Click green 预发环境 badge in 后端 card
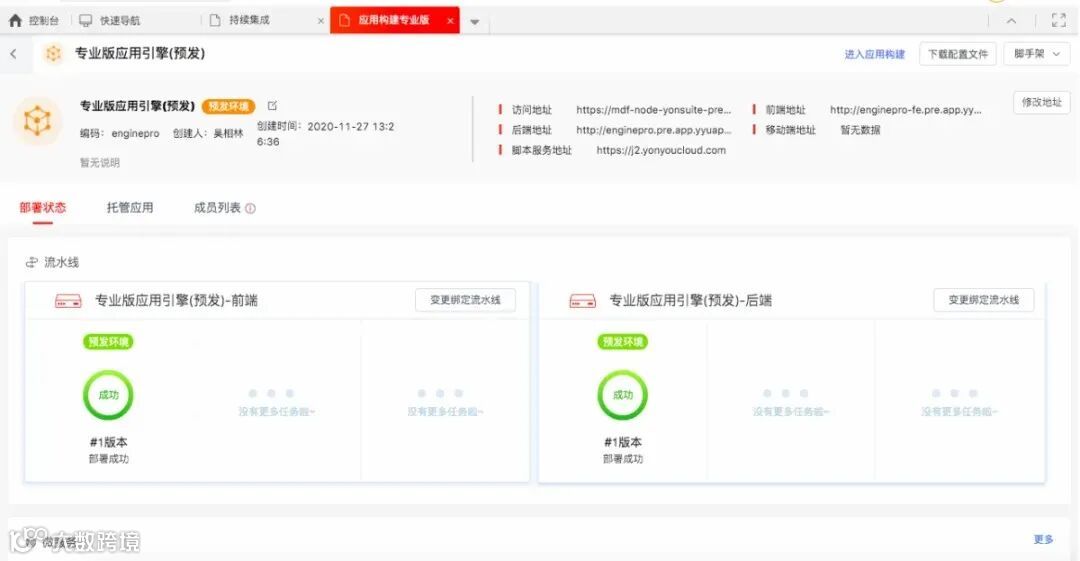The image size is (1080, 561). (623, 341)
